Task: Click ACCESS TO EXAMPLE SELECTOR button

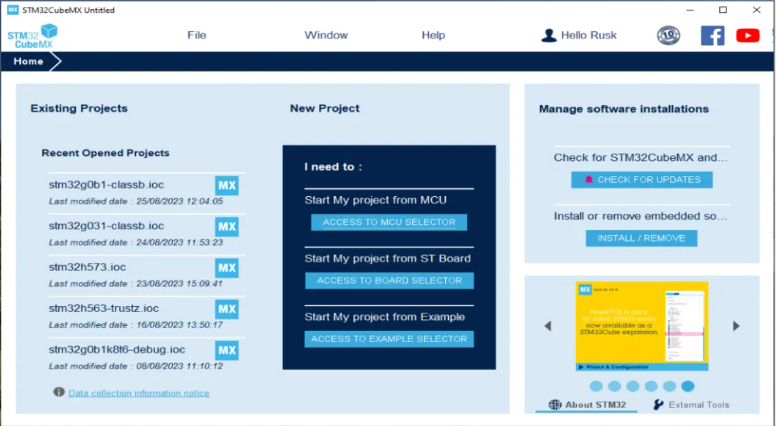Action: pos(389,339)
